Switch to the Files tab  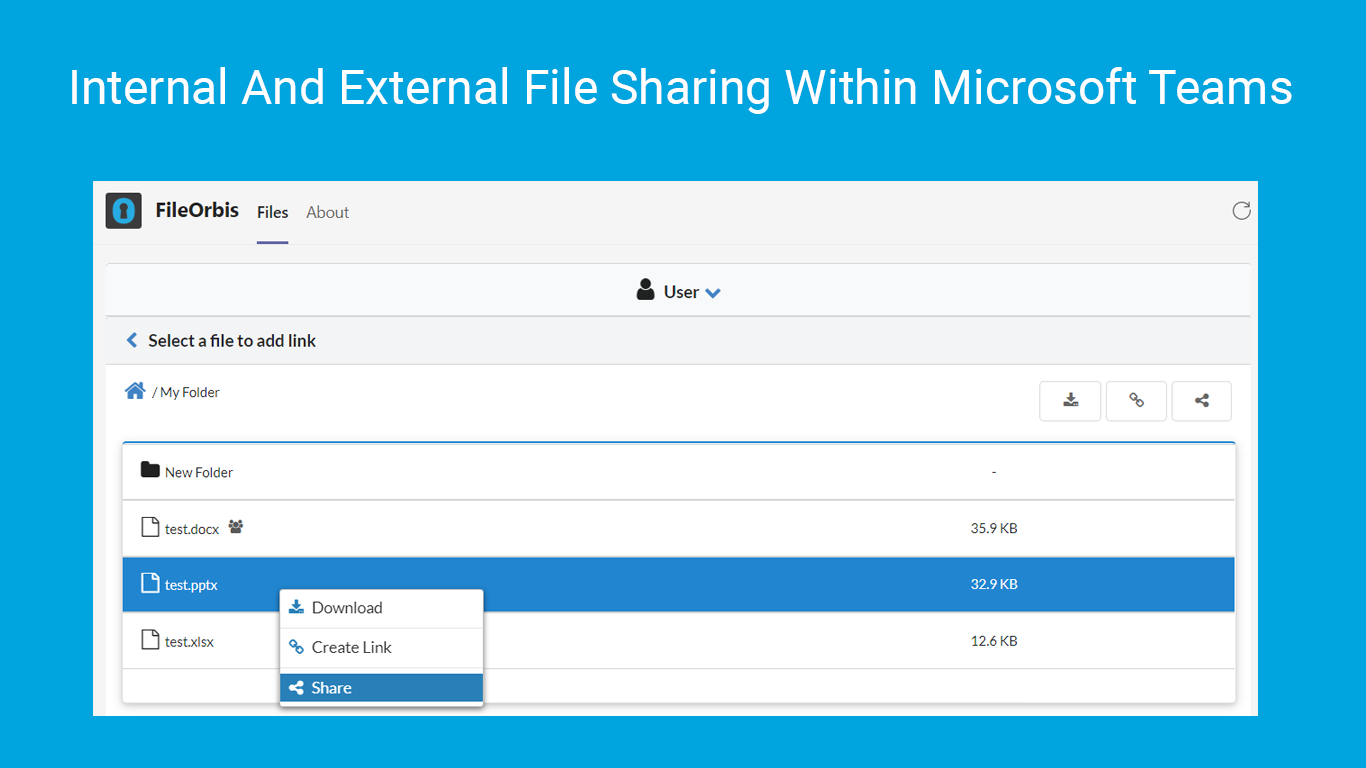272,212
